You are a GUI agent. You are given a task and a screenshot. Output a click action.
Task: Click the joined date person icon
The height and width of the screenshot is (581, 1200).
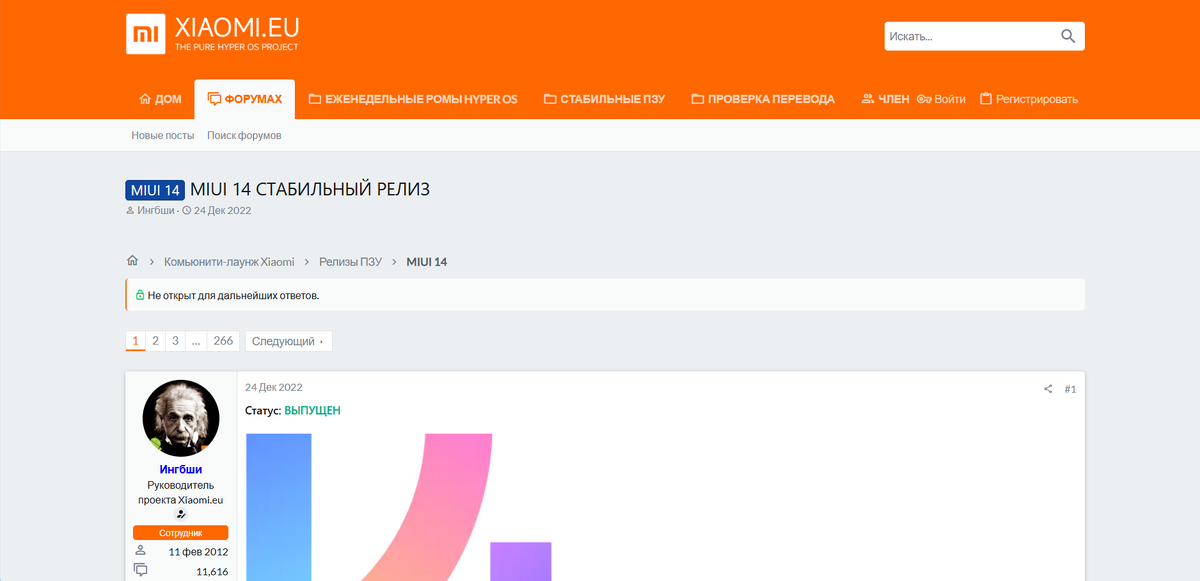click(140, 551)
